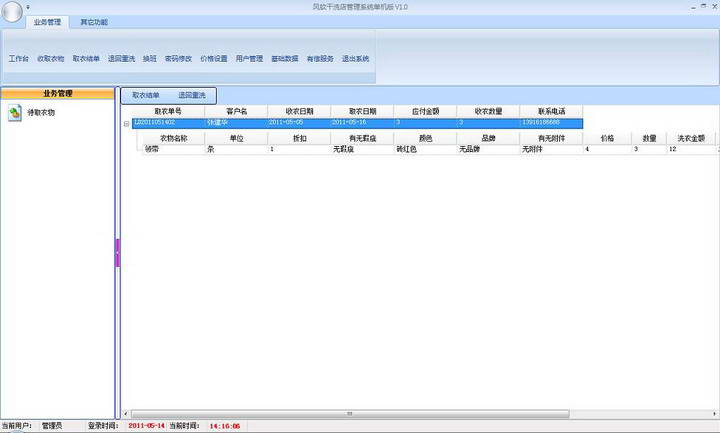The image size is (720, 433).
Task: Select the laundry amount cell showing 12
Action: [x=691, y=149]
